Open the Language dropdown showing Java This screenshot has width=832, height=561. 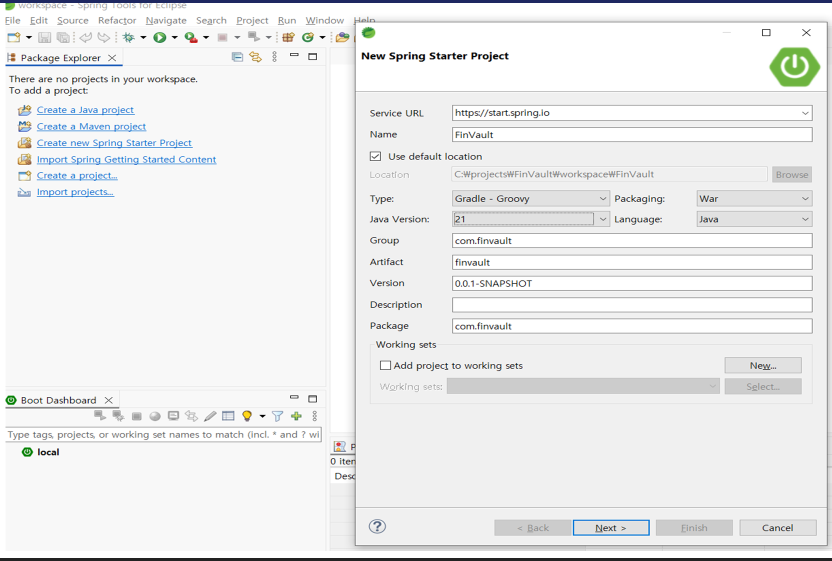[805, 219]
